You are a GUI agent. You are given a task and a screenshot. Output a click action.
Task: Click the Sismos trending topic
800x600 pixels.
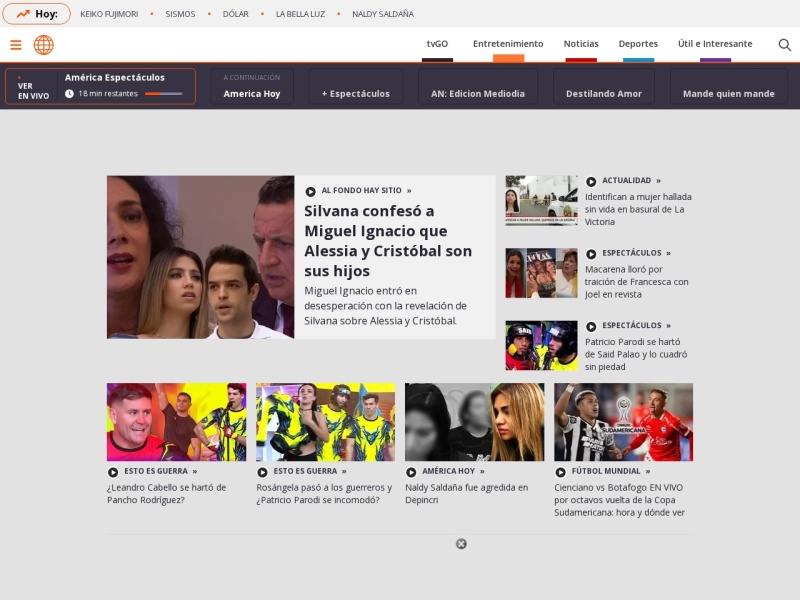tap(180, 14)
